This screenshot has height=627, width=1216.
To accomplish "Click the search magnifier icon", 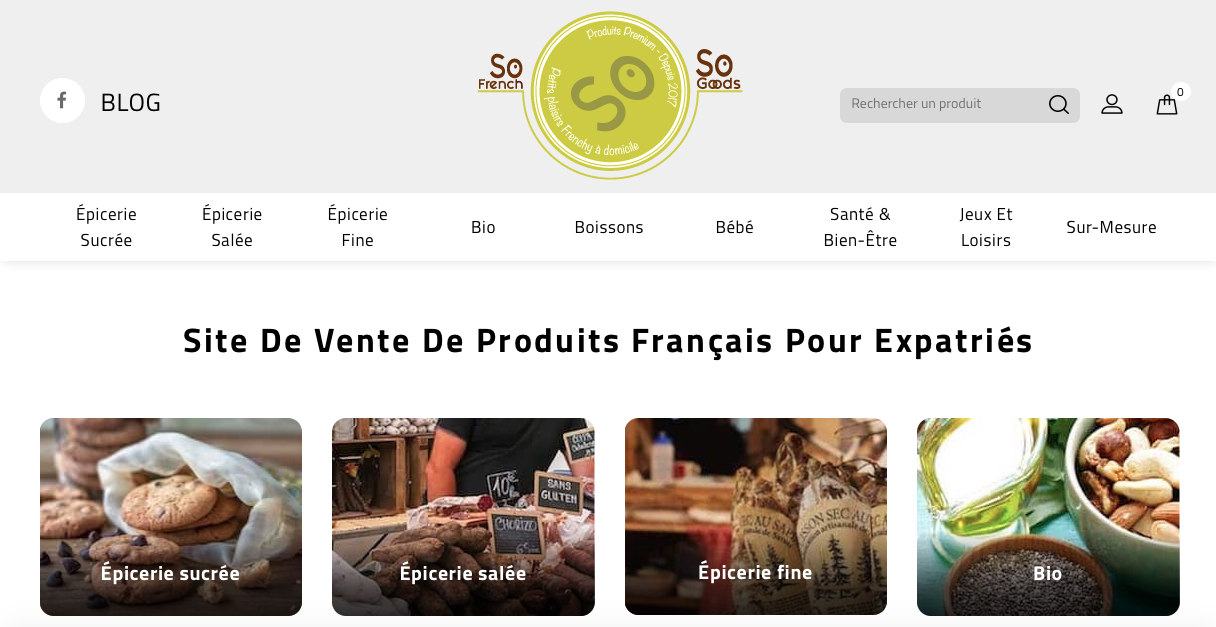I will click(1058, 105).
